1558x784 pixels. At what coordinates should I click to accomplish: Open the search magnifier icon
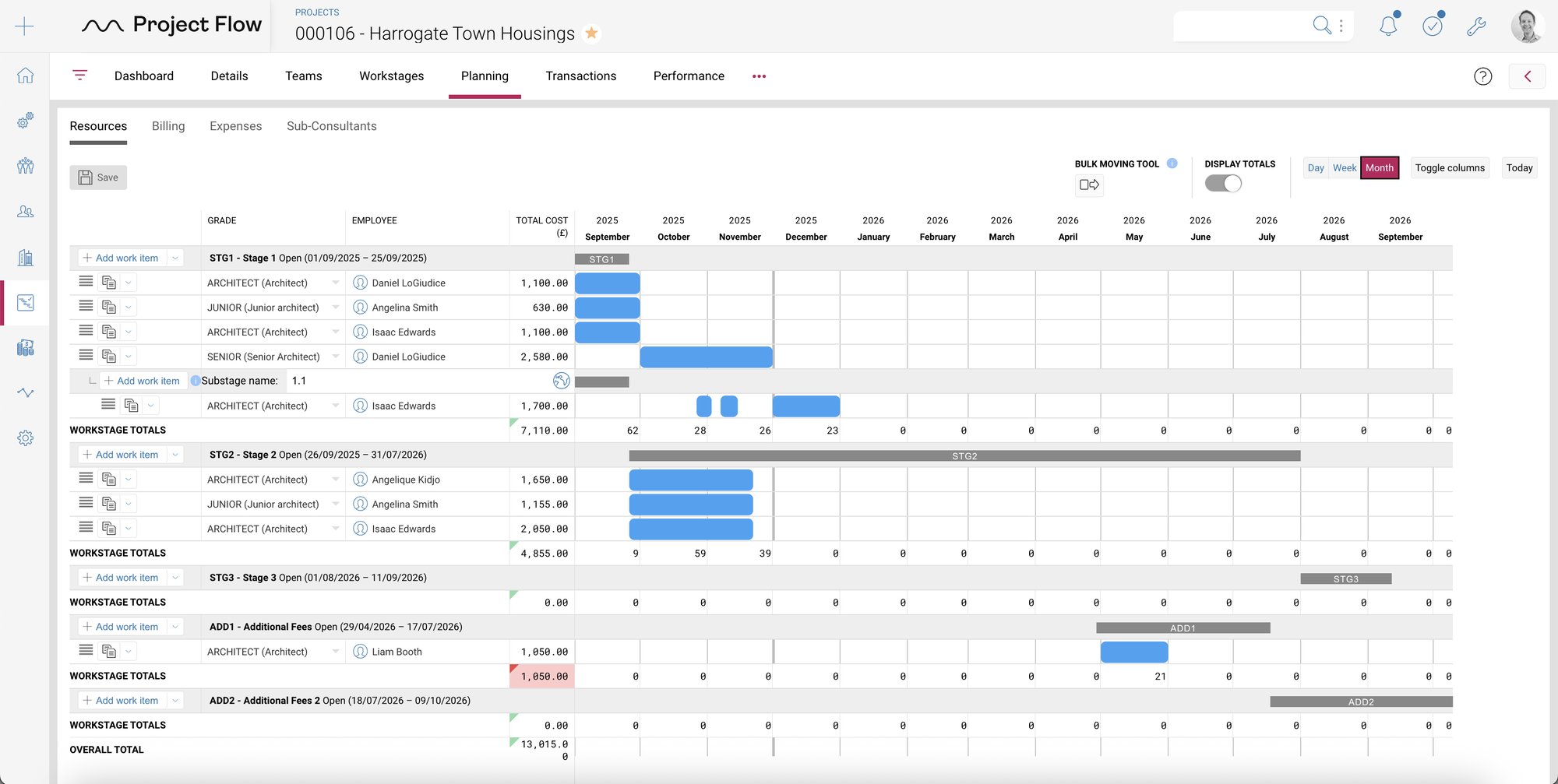click(x=1322, y=25)
